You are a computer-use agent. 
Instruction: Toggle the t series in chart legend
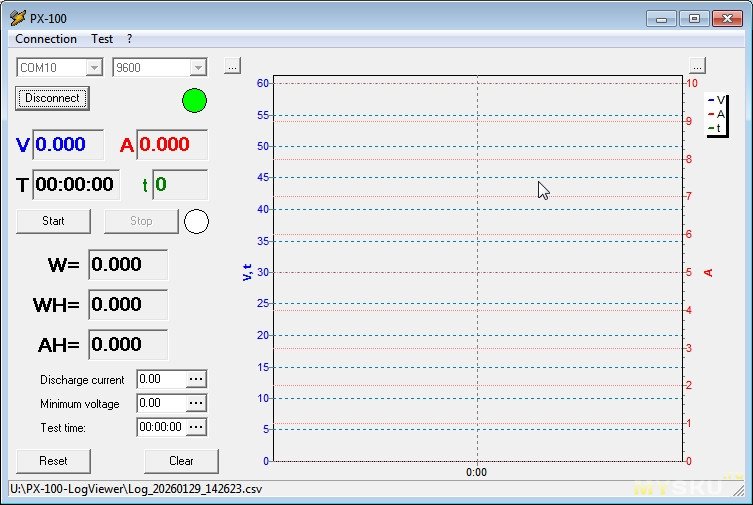click(x=717, y=128)
